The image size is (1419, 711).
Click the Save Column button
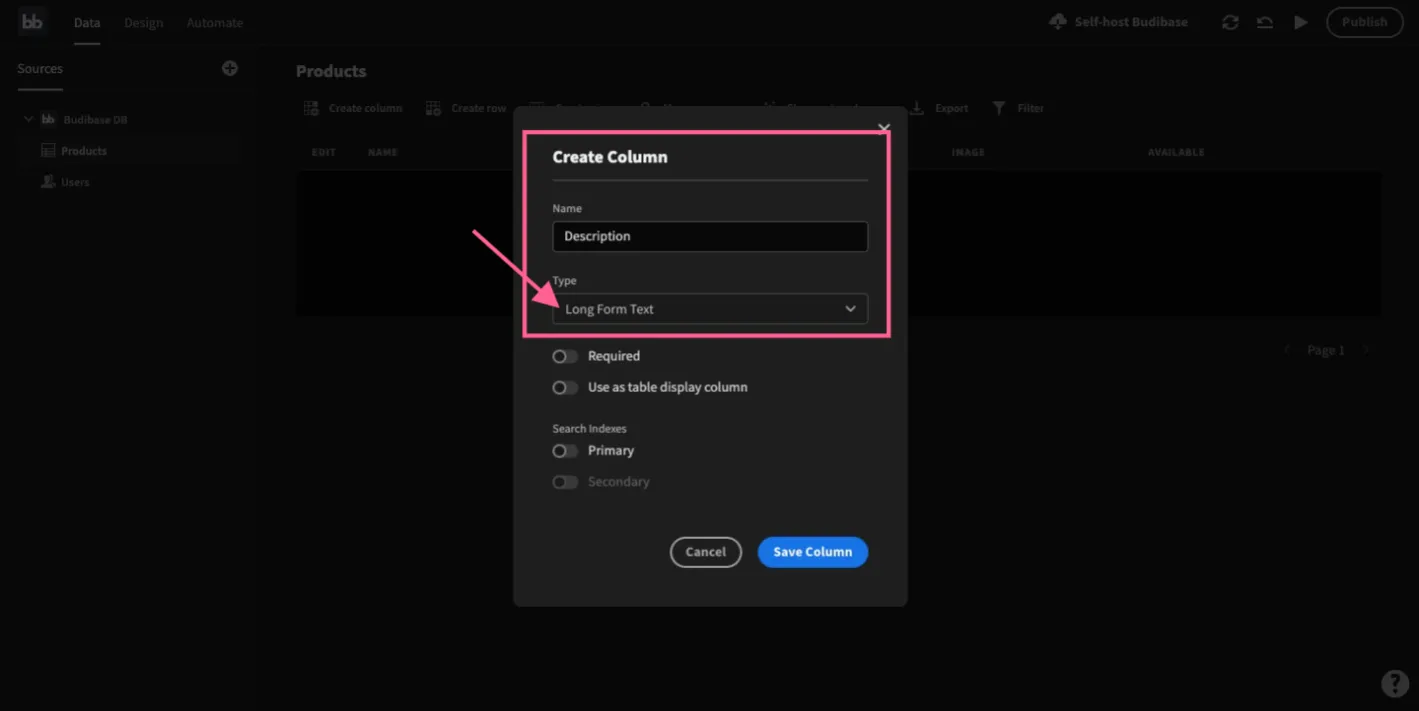[x=813, y=552]
